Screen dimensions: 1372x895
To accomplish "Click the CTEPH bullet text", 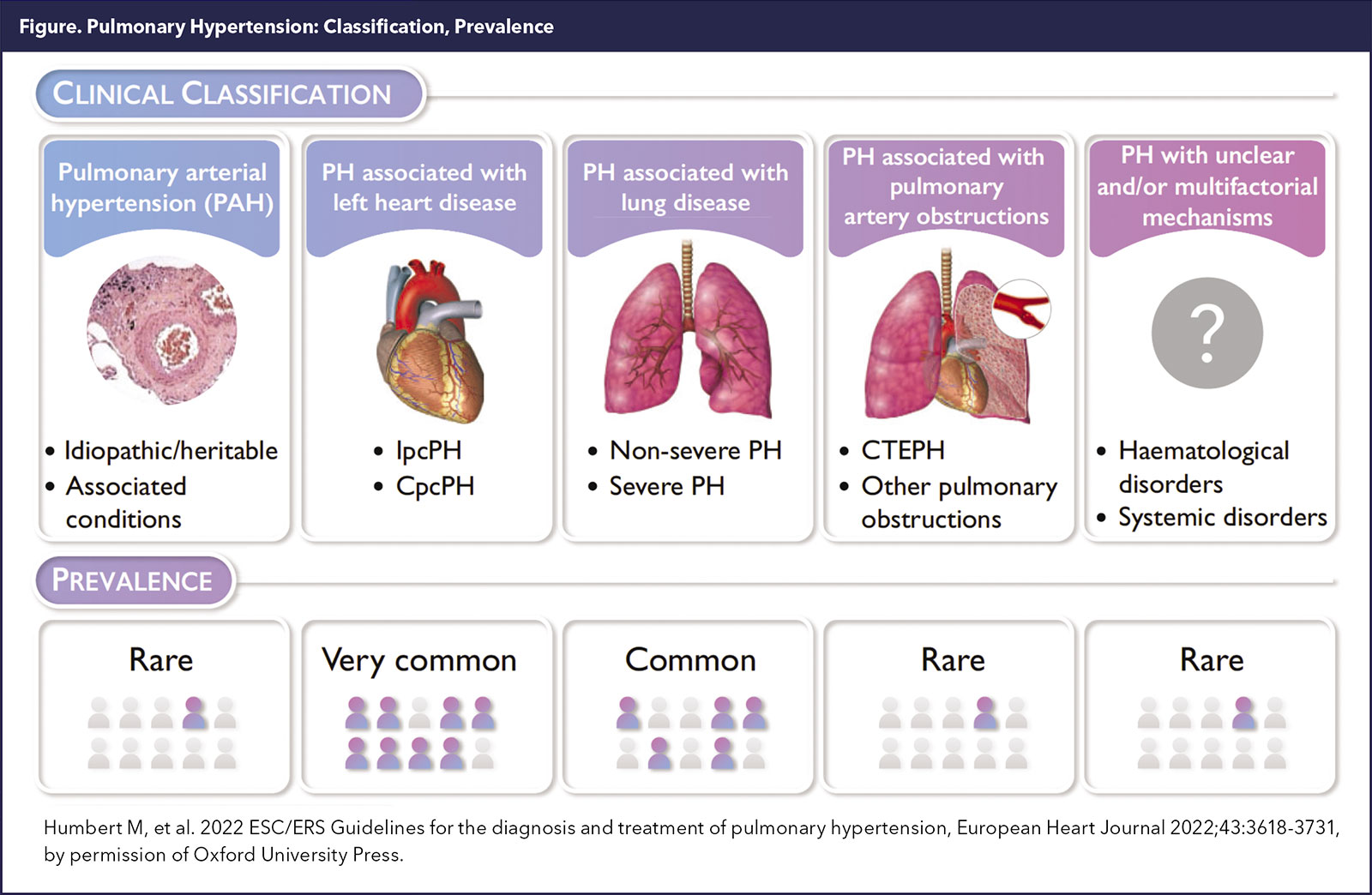I will [903, 450].
